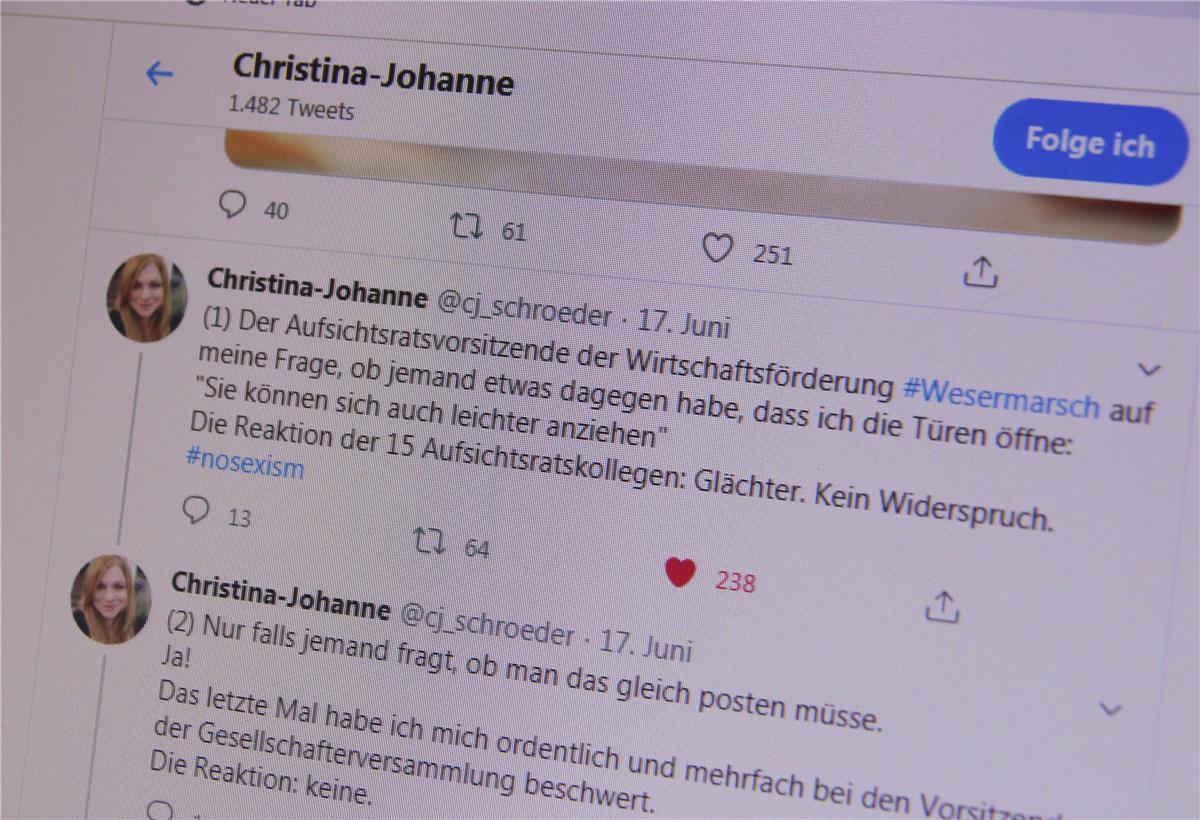1200x820 pixels.
Task: Open the #nosexism hashtag
Action: [x=245, y=463]
